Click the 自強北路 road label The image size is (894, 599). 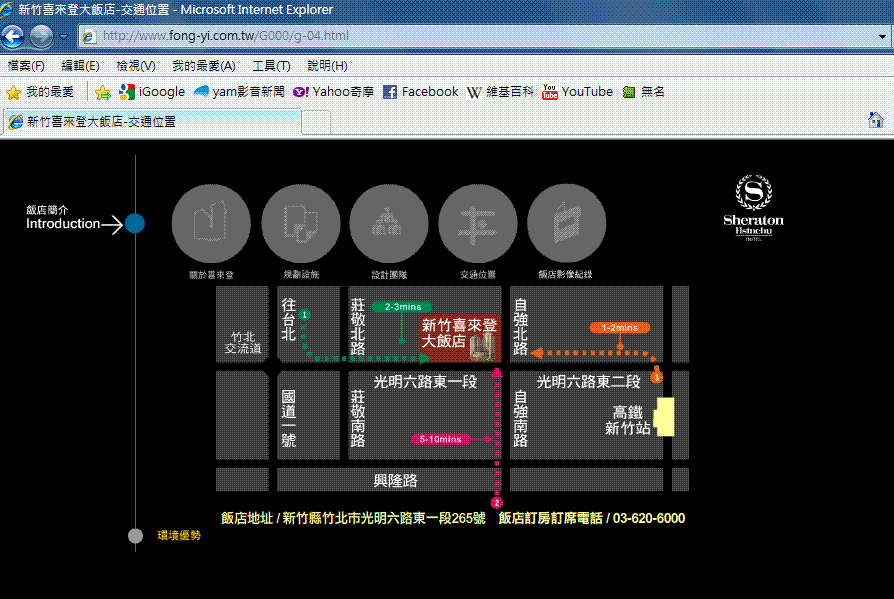(x=521, y=327)
